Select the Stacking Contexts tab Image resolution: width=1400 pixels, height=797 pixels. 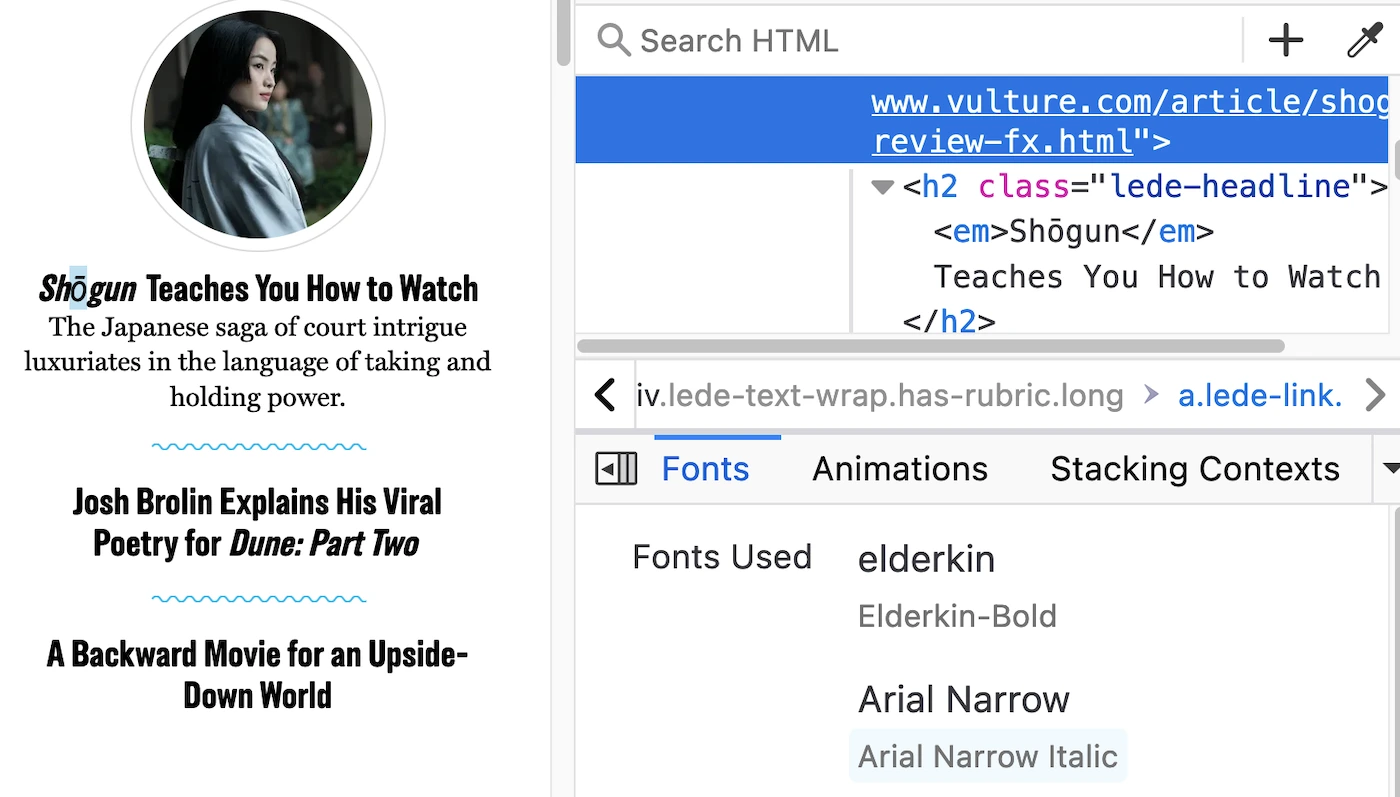1194,469
